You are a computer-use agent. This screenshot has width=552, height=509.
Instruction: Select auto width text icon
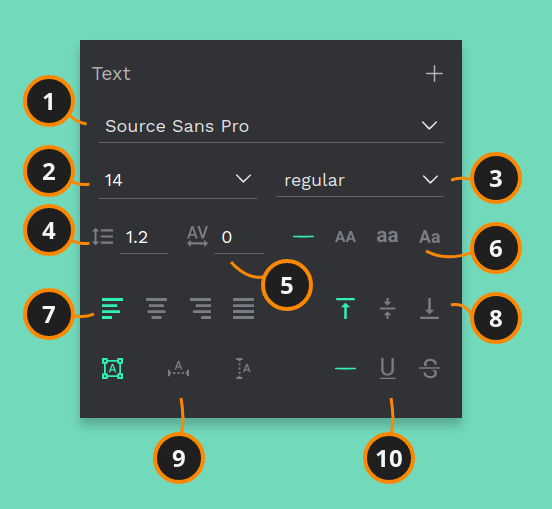[x=178, y=369]
